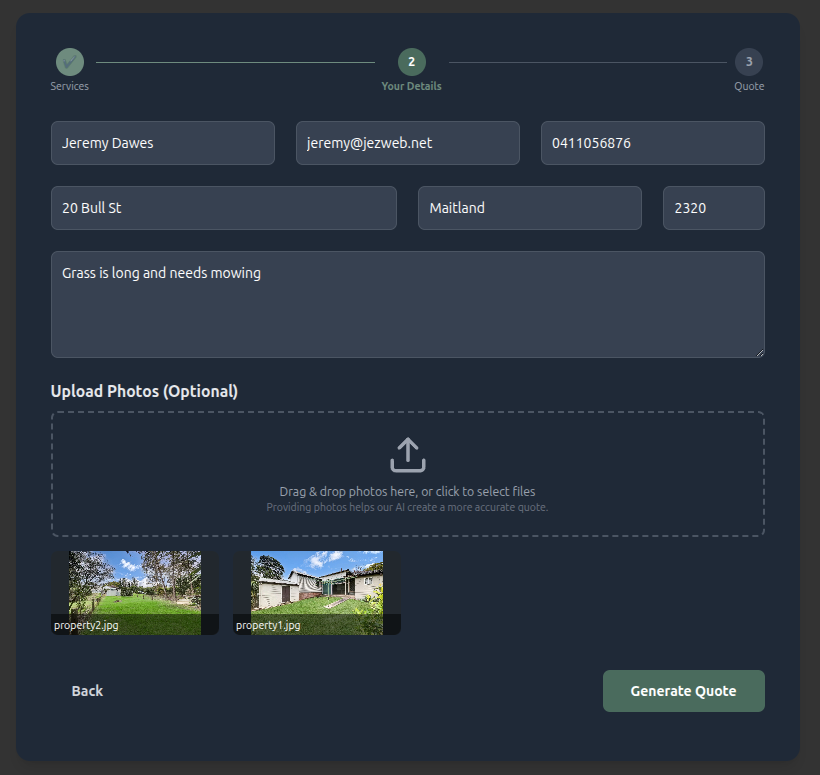Click the completed Services step checkmark icon
This screenshot has width=820, height=775.
coord(69,62)
